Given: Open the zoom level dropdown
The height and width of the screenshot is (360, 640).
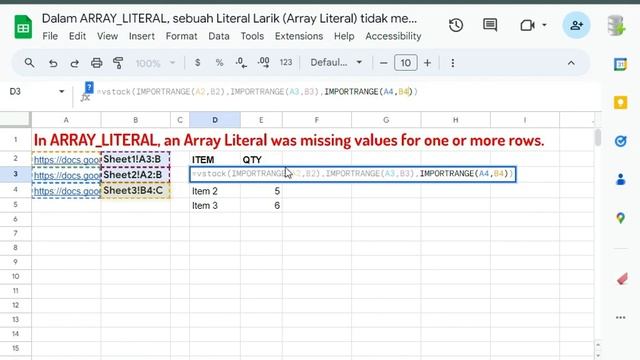Looking at the screenshot, I should (x=156, y=63).
